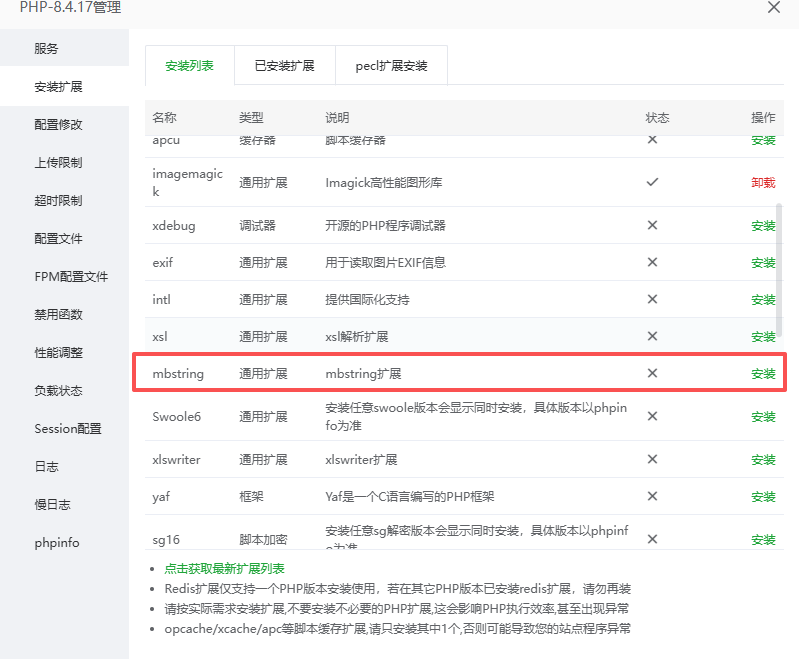Image resolution: width=799 pixels, height=659 pixels.
Task: Install the mbstring extension
Action: coord(763,374)
